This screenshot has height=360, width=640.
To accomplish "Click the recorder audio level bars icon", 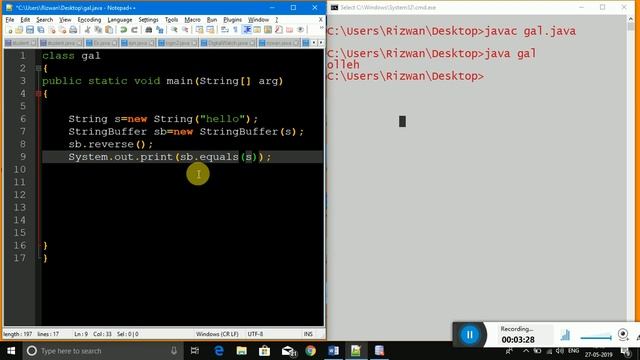I will [565, 335].
